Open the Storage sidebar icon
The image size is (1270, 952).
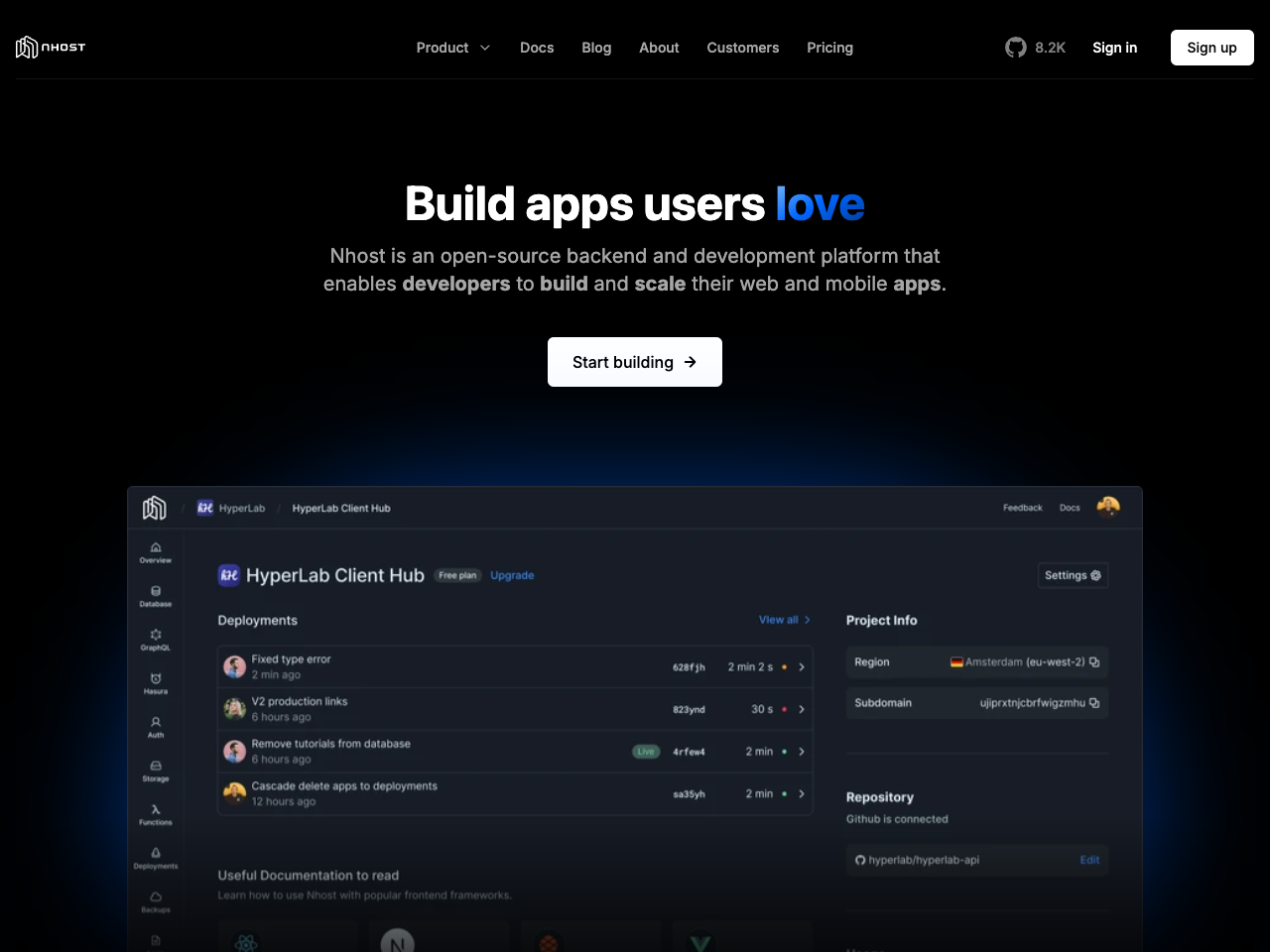coord(156,771)
